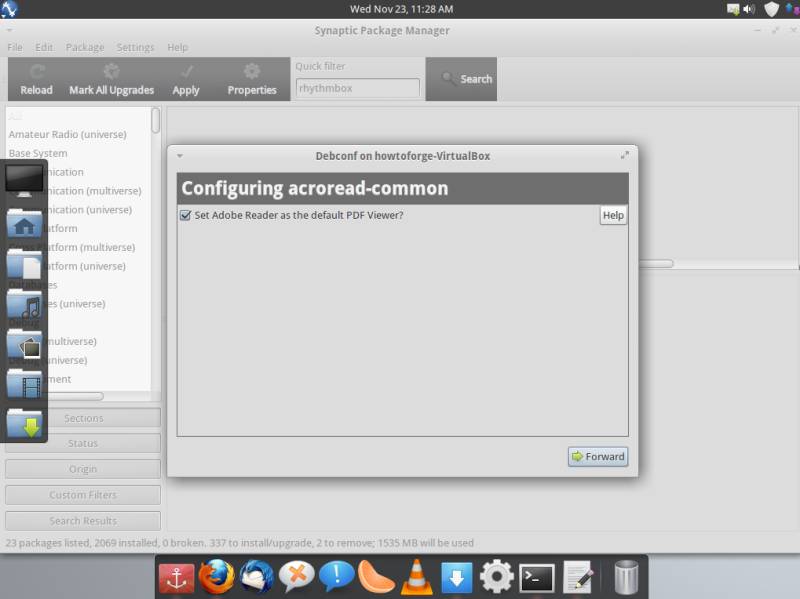Viewport: 800px width, 599px height.
Task: Open the applications menu logo in top panel
Action: [9, 9]
